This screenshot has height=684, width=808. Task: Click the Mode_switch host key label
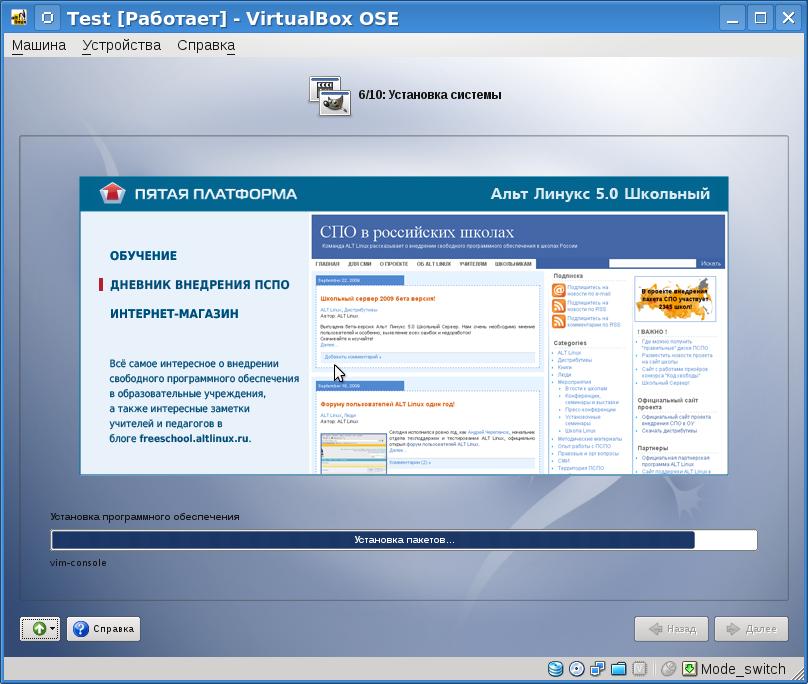(743, 669)
